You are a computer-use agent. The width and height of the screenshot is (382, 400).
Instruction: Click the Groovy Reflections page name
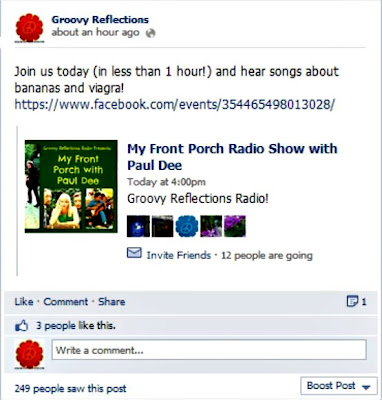(100, 20)
